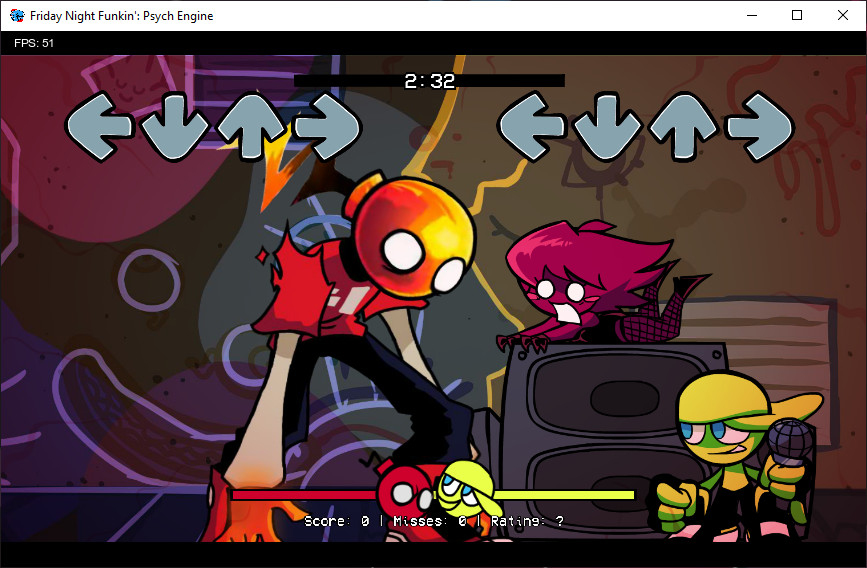Minimize the Psych Engine window
The image size is (867, 568).
point(751,16)
